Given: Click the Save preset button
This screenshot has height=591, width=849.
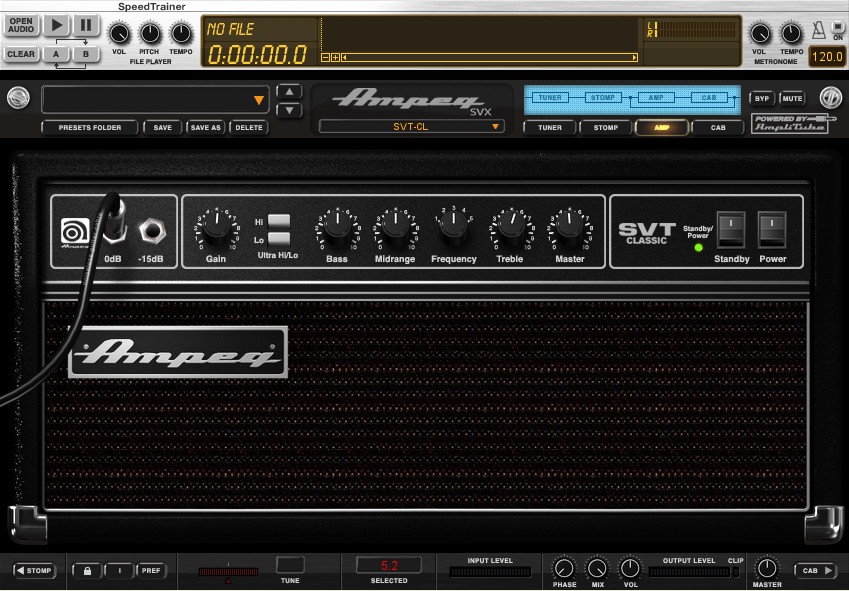Looking at the screenshot, I should pos(162,128).
